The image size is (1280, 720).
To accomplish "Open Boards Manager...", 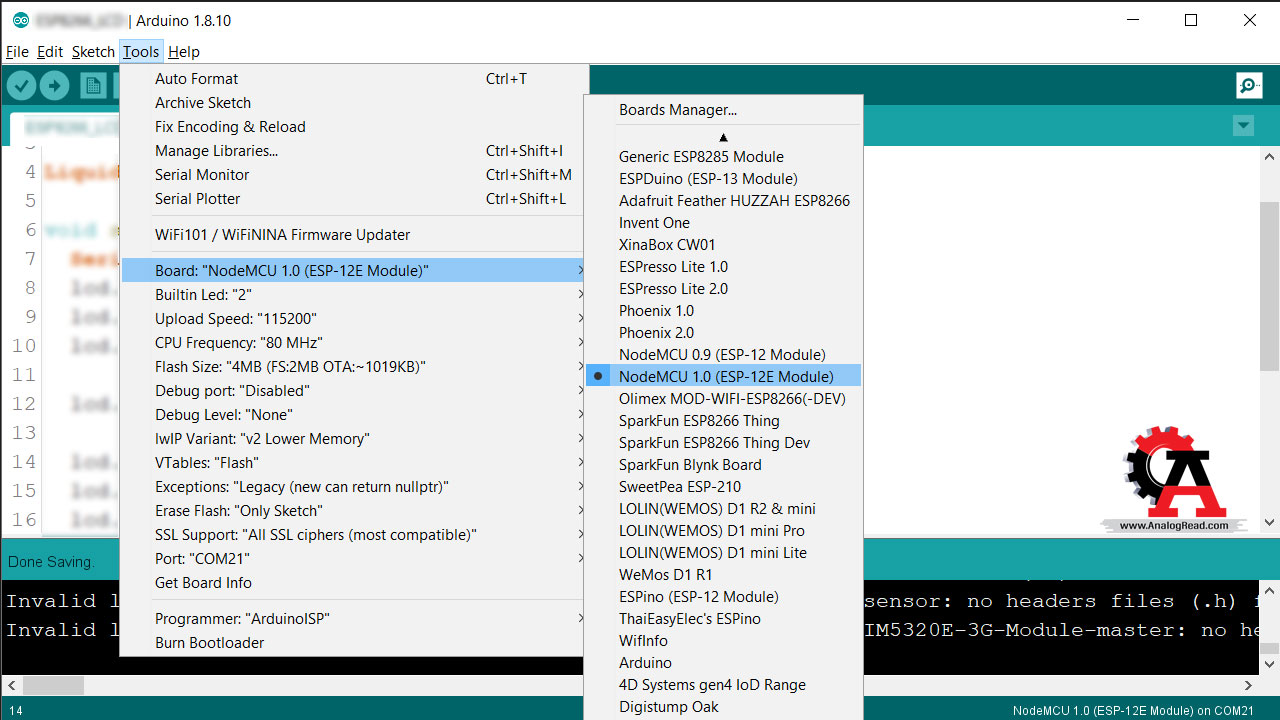I will coord(723,110).
